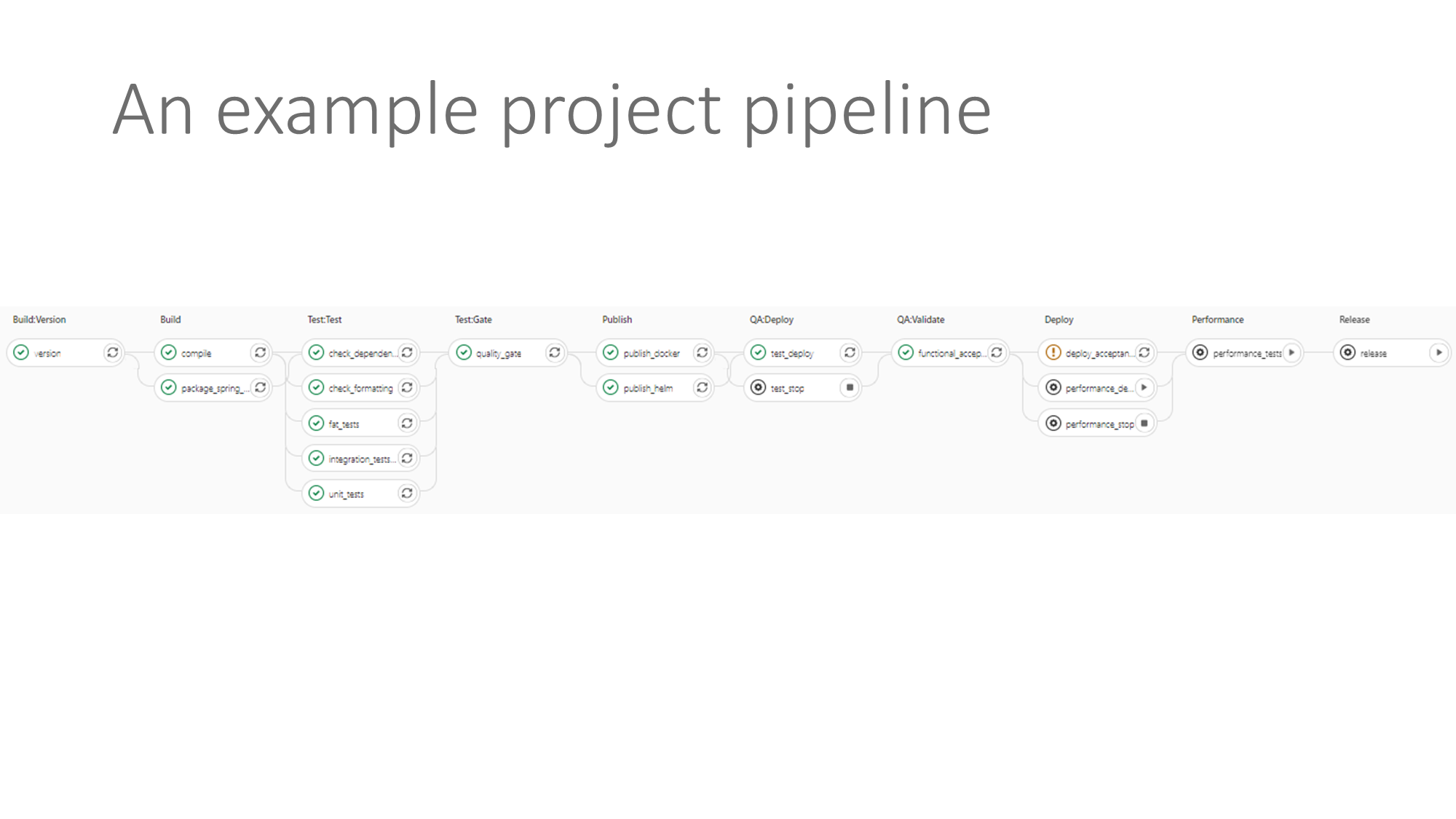Screen dimensions: 1456x819
Task: Click the deploy_acceptance warning status icon
Action: [x=1053, y=353]
